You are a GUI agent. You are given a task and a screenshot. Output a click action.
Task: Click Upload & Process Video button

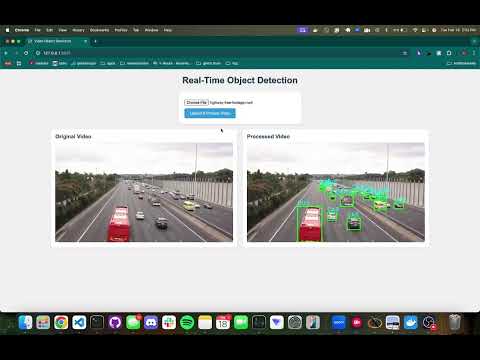[210, 113]
